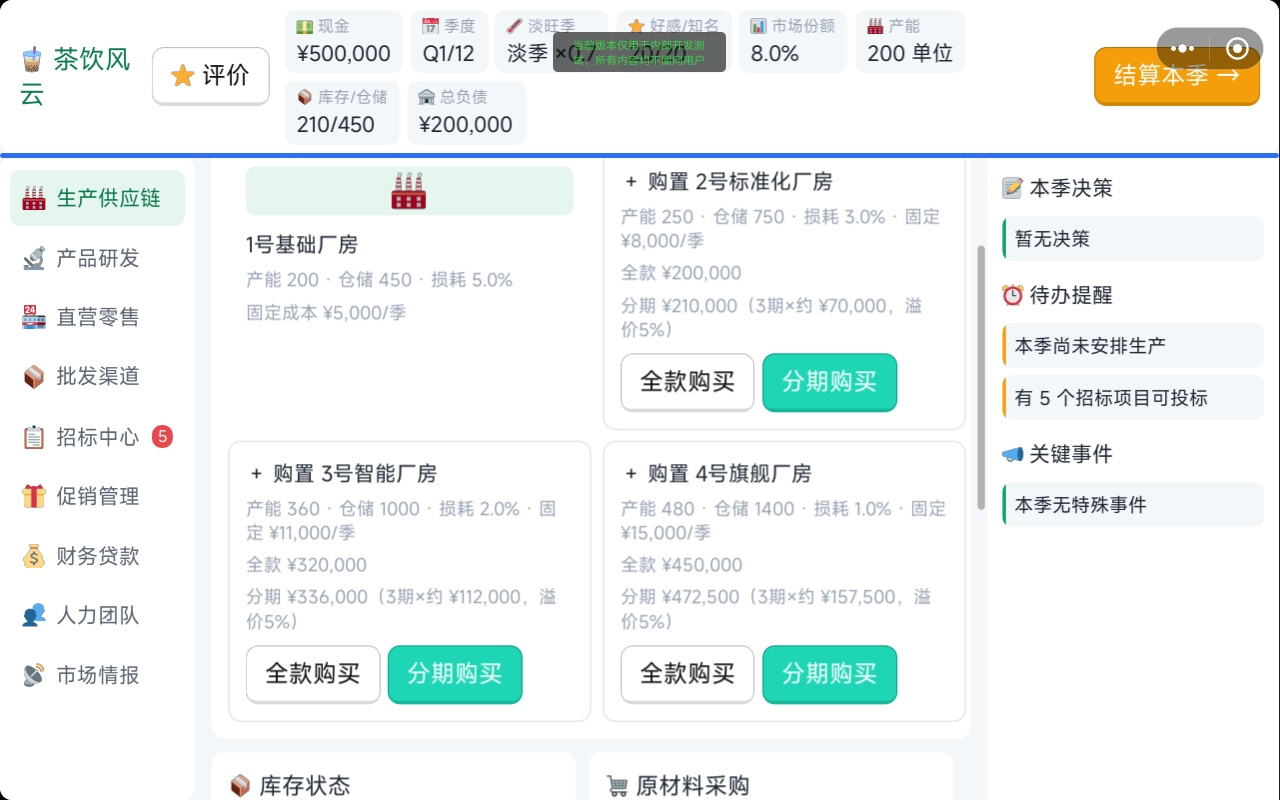This screenshot has height=800, width=1280.
Task: Click 分期购买 for 4号旗舰厂房
Action: point(829,673)
